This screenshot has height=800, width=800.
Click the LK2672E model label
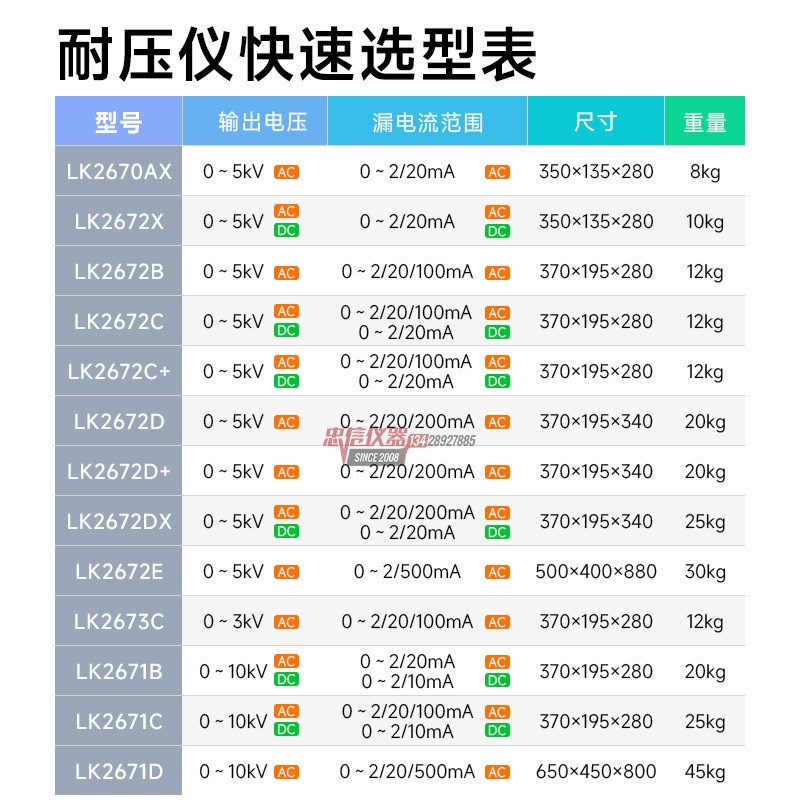click(x=119, y=570)
